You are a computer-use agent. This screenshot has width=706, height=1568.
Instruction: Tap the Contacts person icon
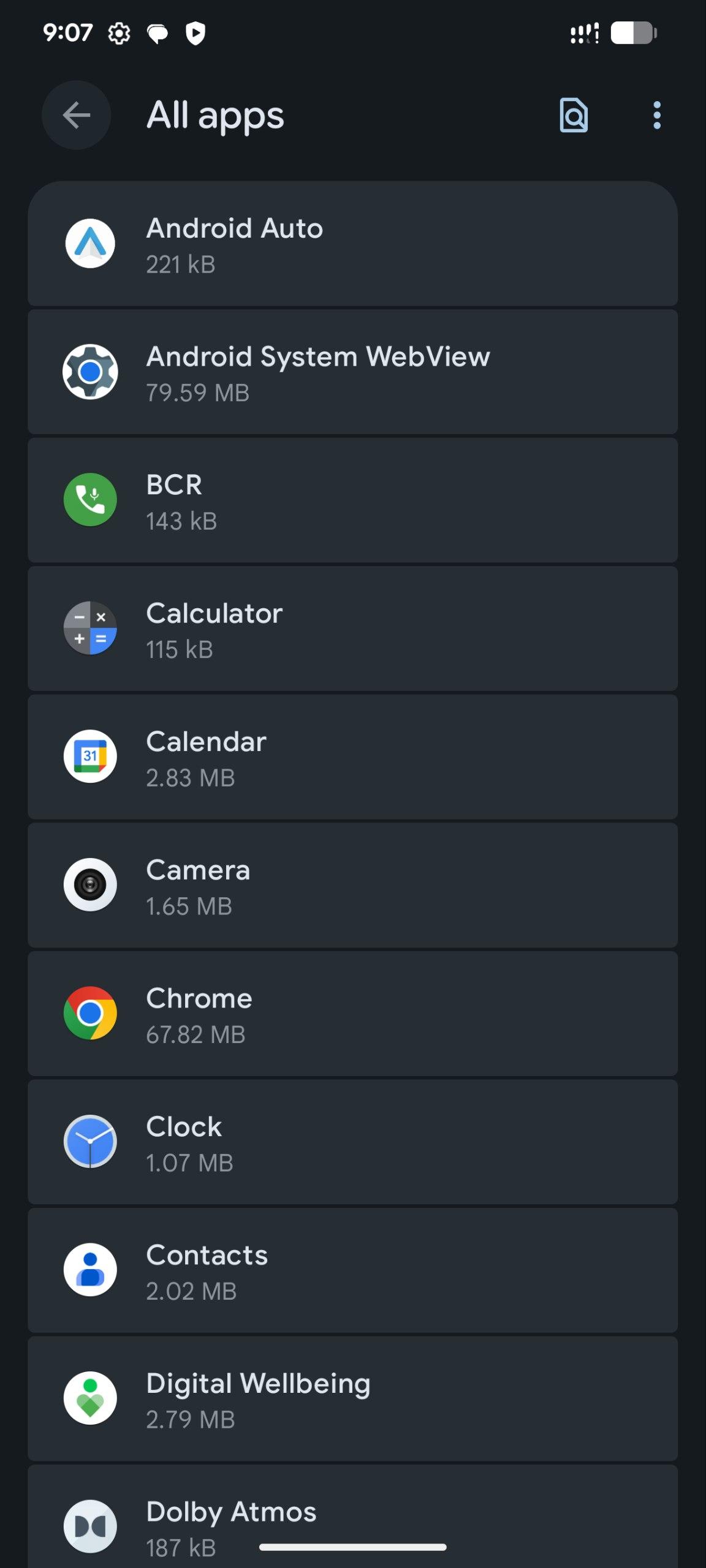90,1270
